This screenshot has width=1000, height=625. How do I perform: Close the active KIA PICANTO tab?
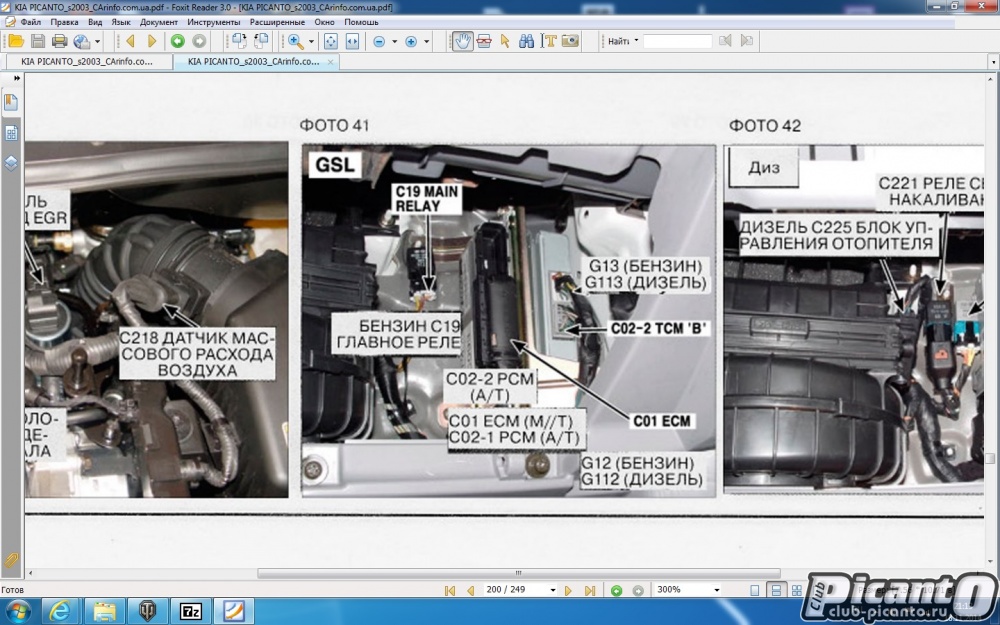330,62
